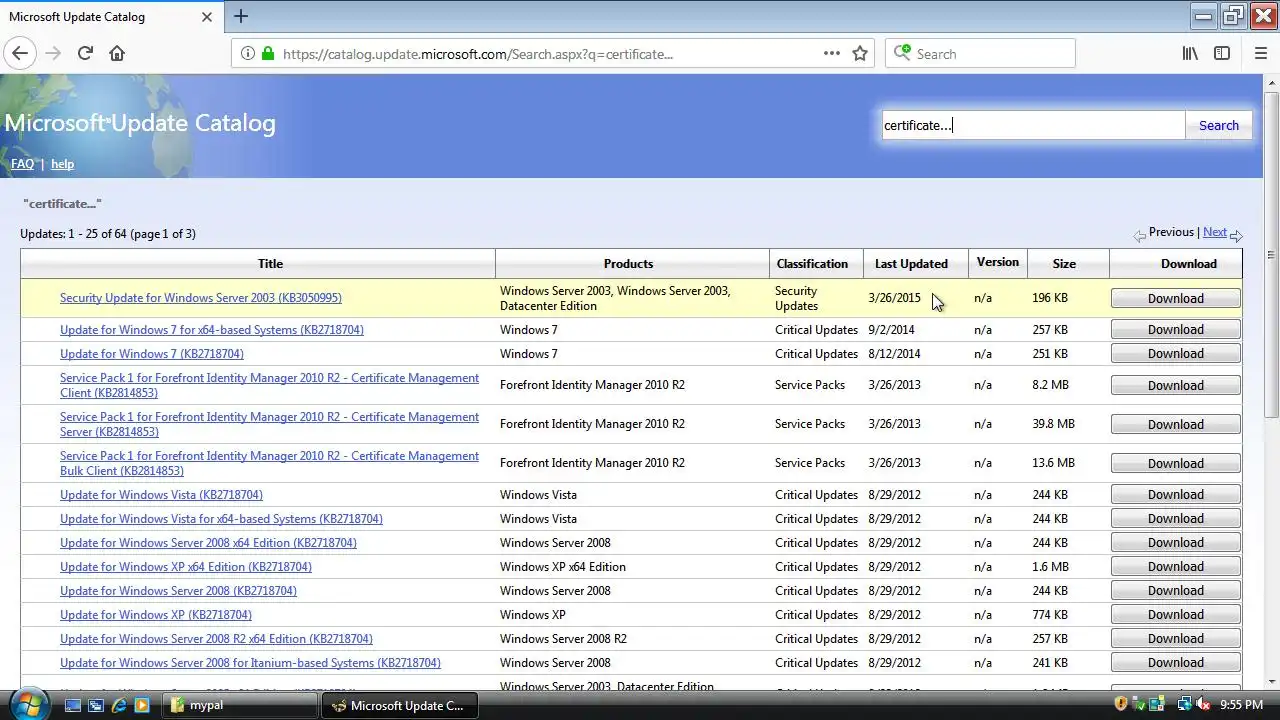The image size is (1280, 720).
Task: Open Update for Windows XP x64 Edition link
Action: 186,567
